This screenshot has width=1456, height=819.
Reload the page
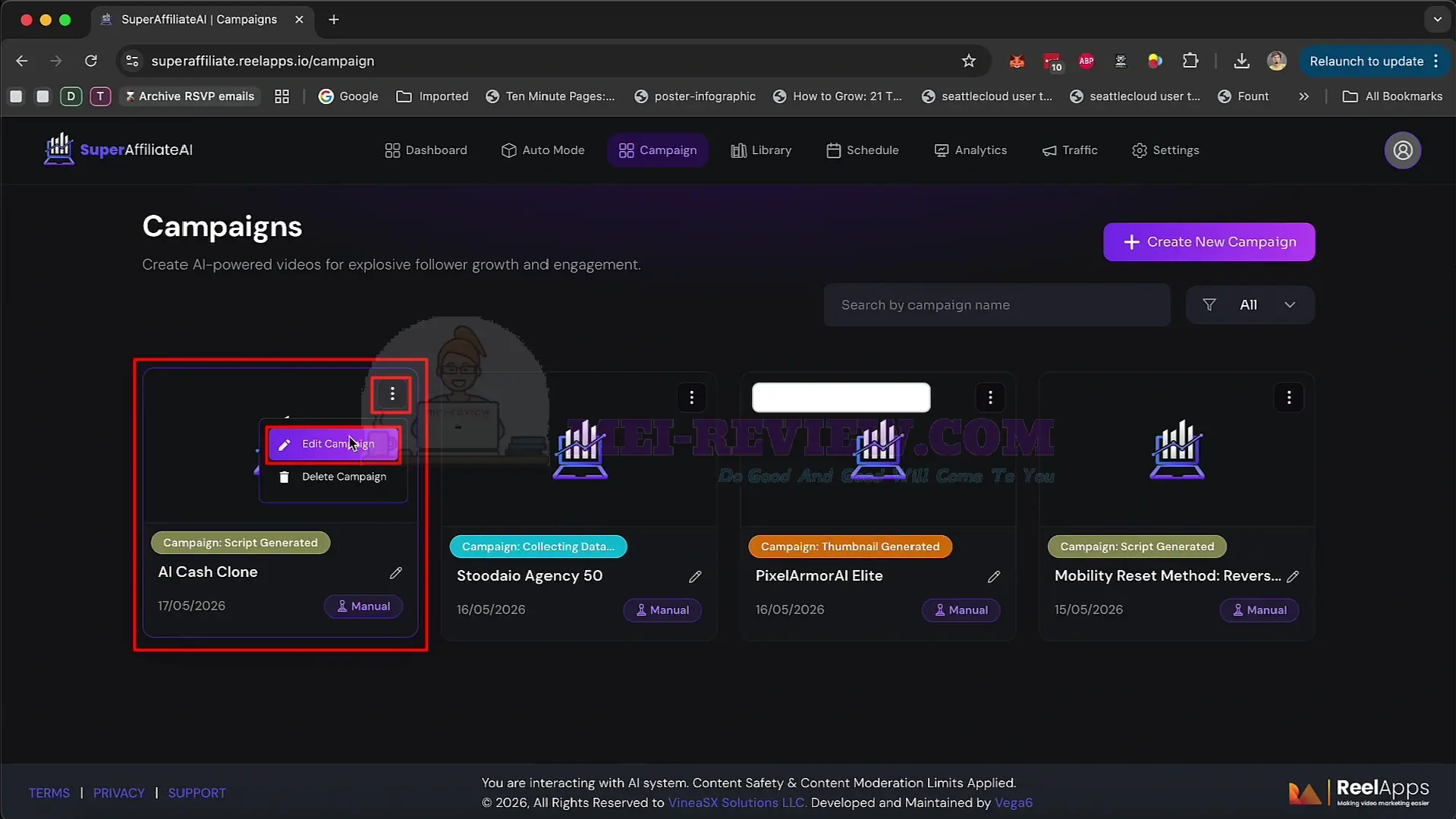[91, 61]
